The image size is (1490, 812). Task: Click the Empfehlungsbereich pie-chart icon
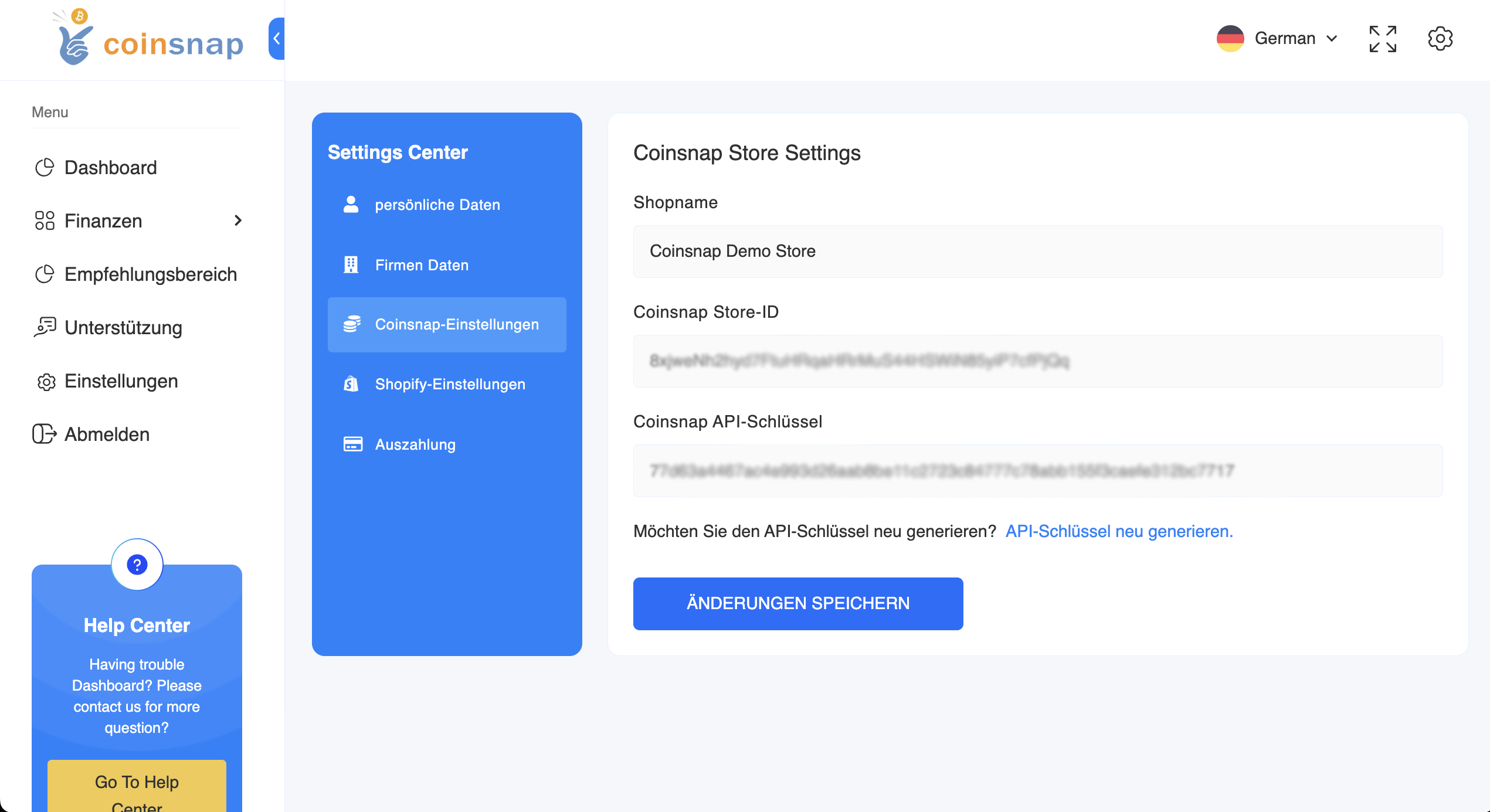pyautogui.click(x=45, y=274)
